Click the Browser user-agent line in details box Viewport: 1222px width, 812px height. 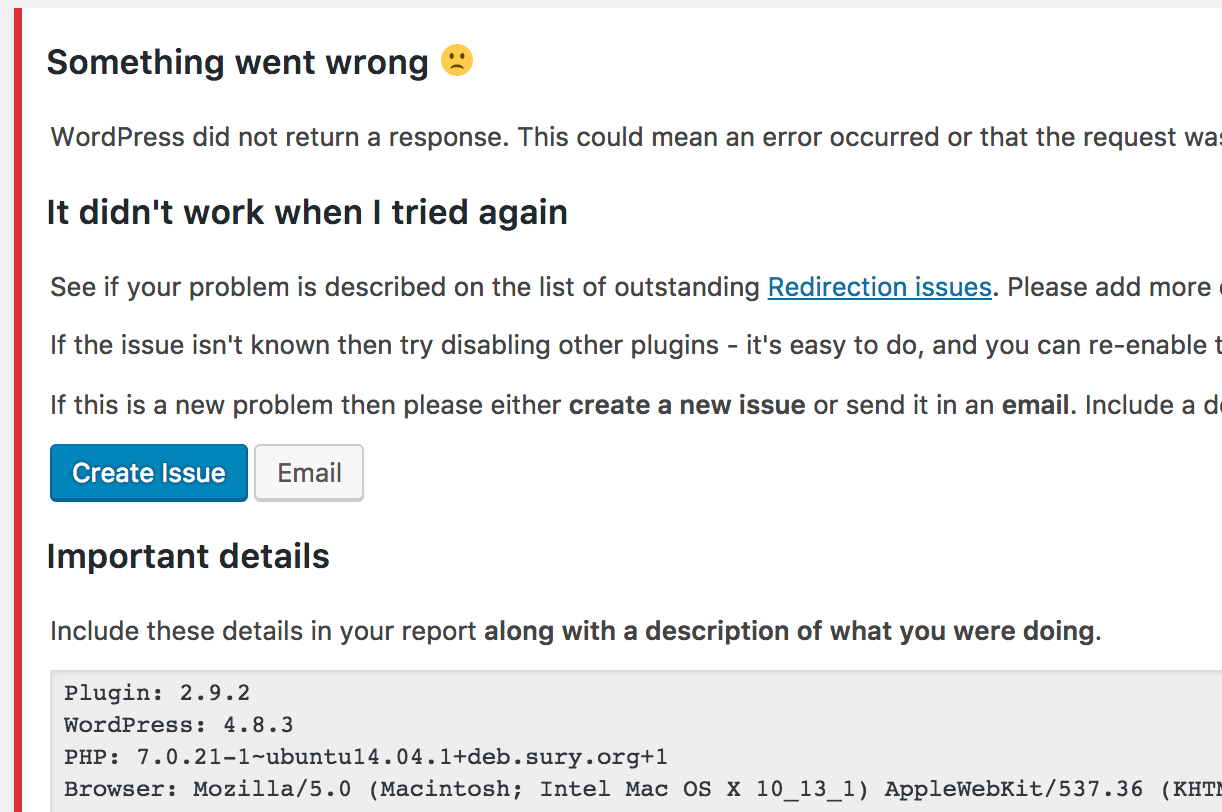(643, 788)
